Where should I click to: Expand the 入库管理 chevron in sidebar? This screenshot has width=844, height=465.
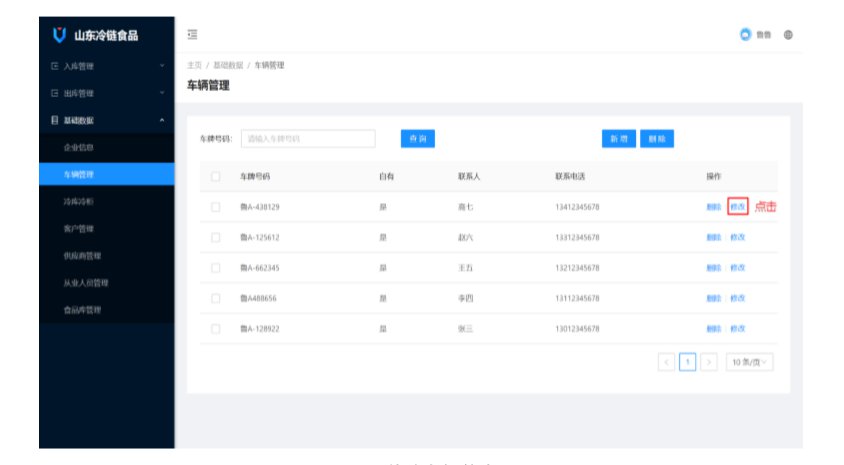[x=162, y=66]
